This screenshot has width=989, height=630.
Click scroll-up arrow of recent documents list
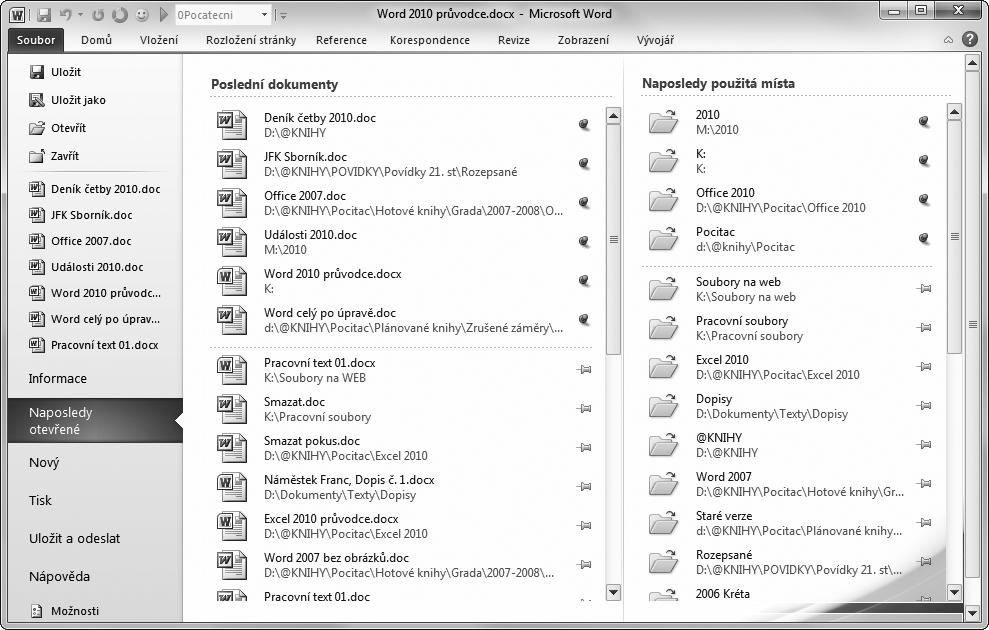(613, 115)
